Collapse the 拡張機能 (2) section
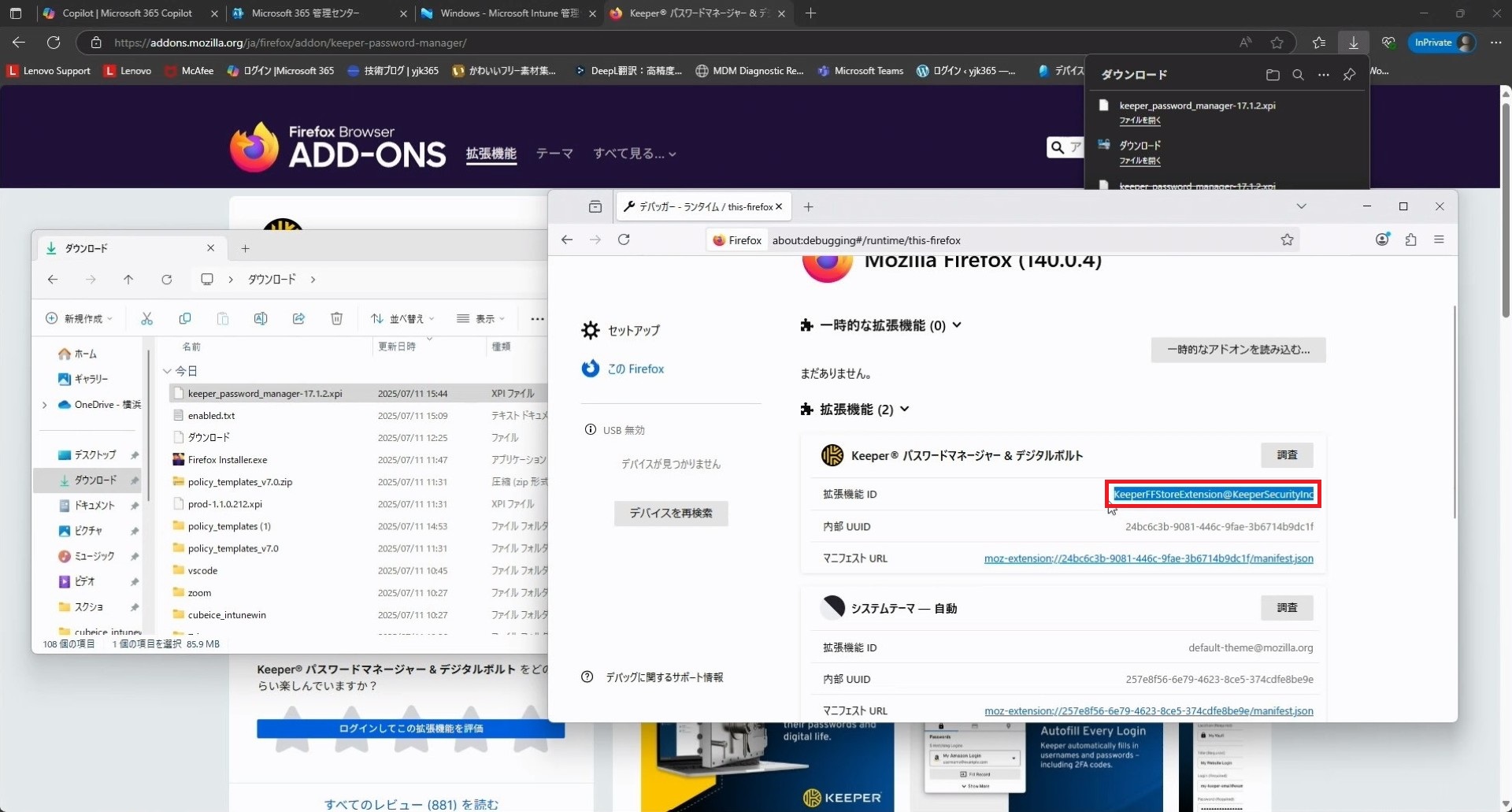This screenshot has height=812, width=1512. pyautogui.click(x=905, y=409)
